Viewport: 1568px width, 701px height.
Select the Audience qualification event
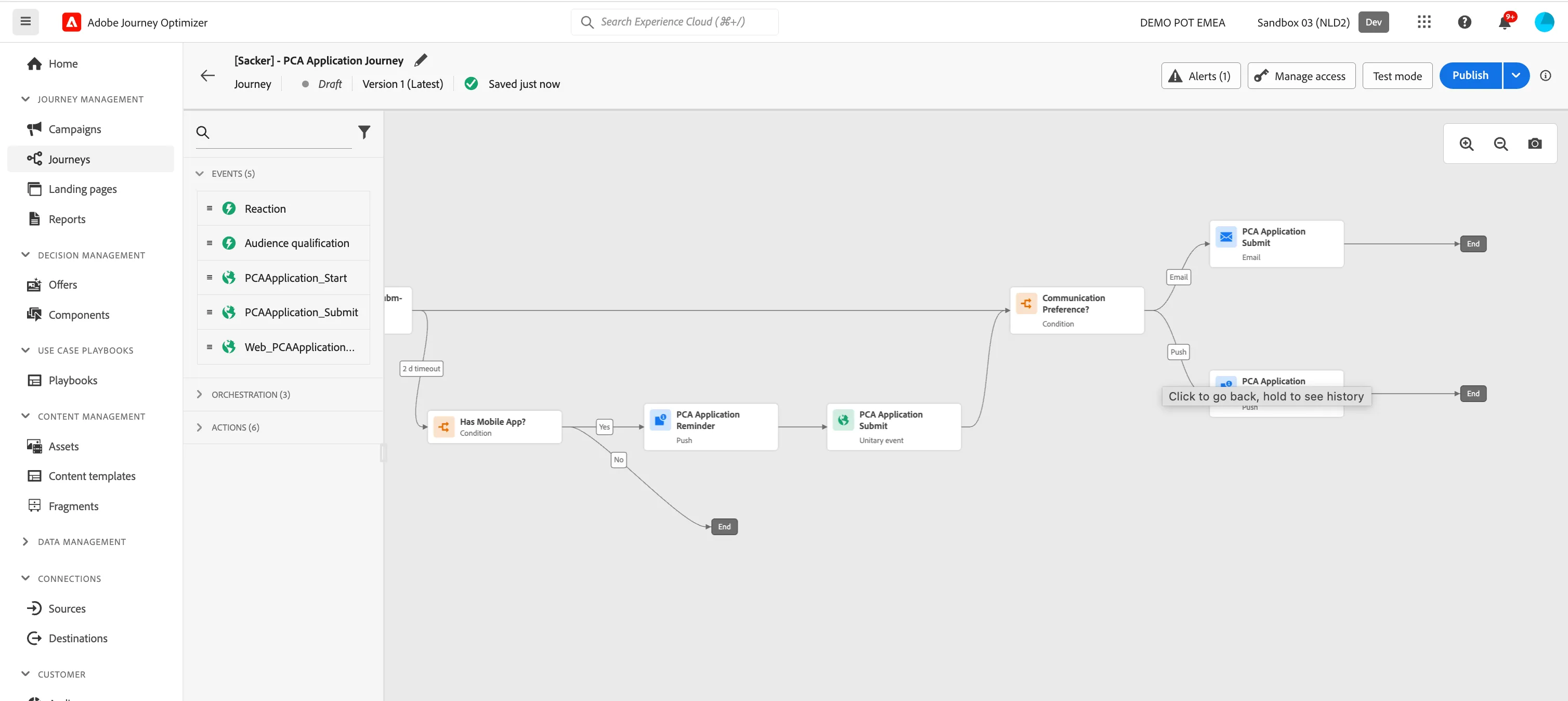(x=284, y=243)
